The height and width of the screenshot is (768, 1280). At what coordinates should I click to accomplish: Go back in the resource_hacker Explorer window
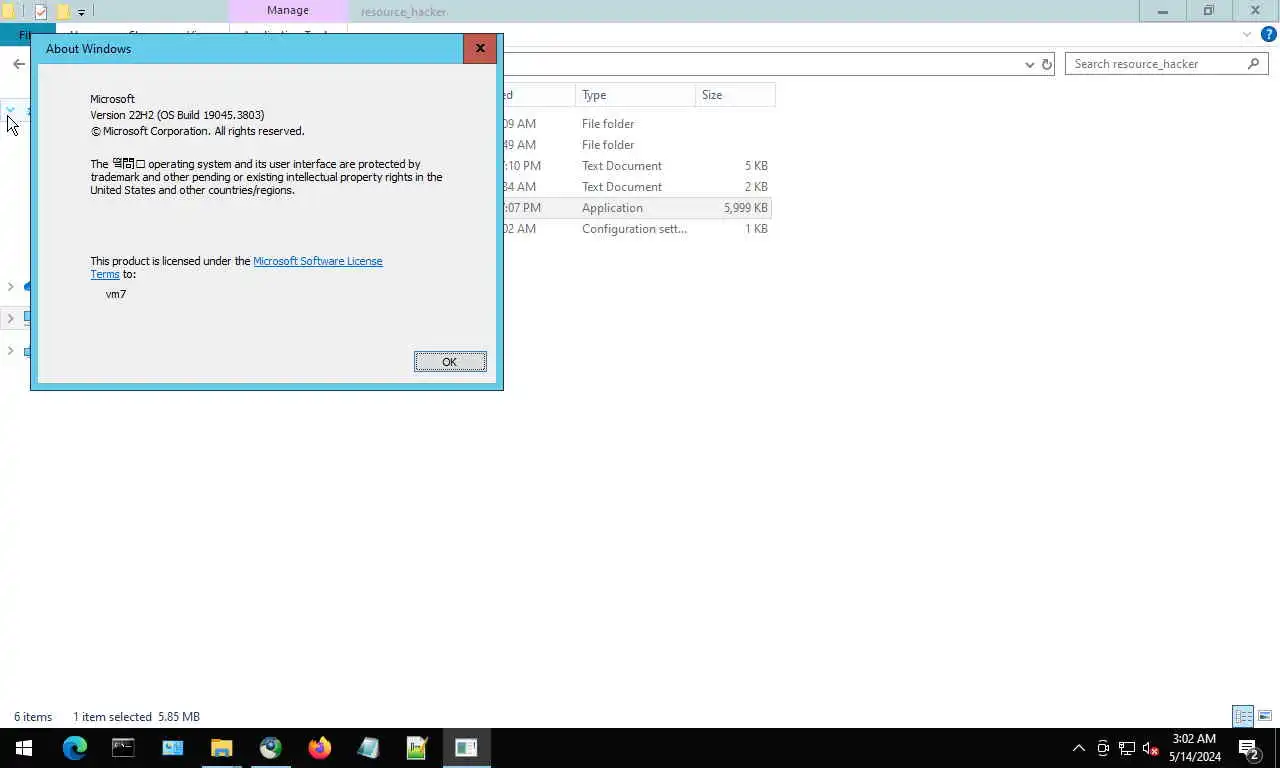pyautogui.click(x=19, y=64)
